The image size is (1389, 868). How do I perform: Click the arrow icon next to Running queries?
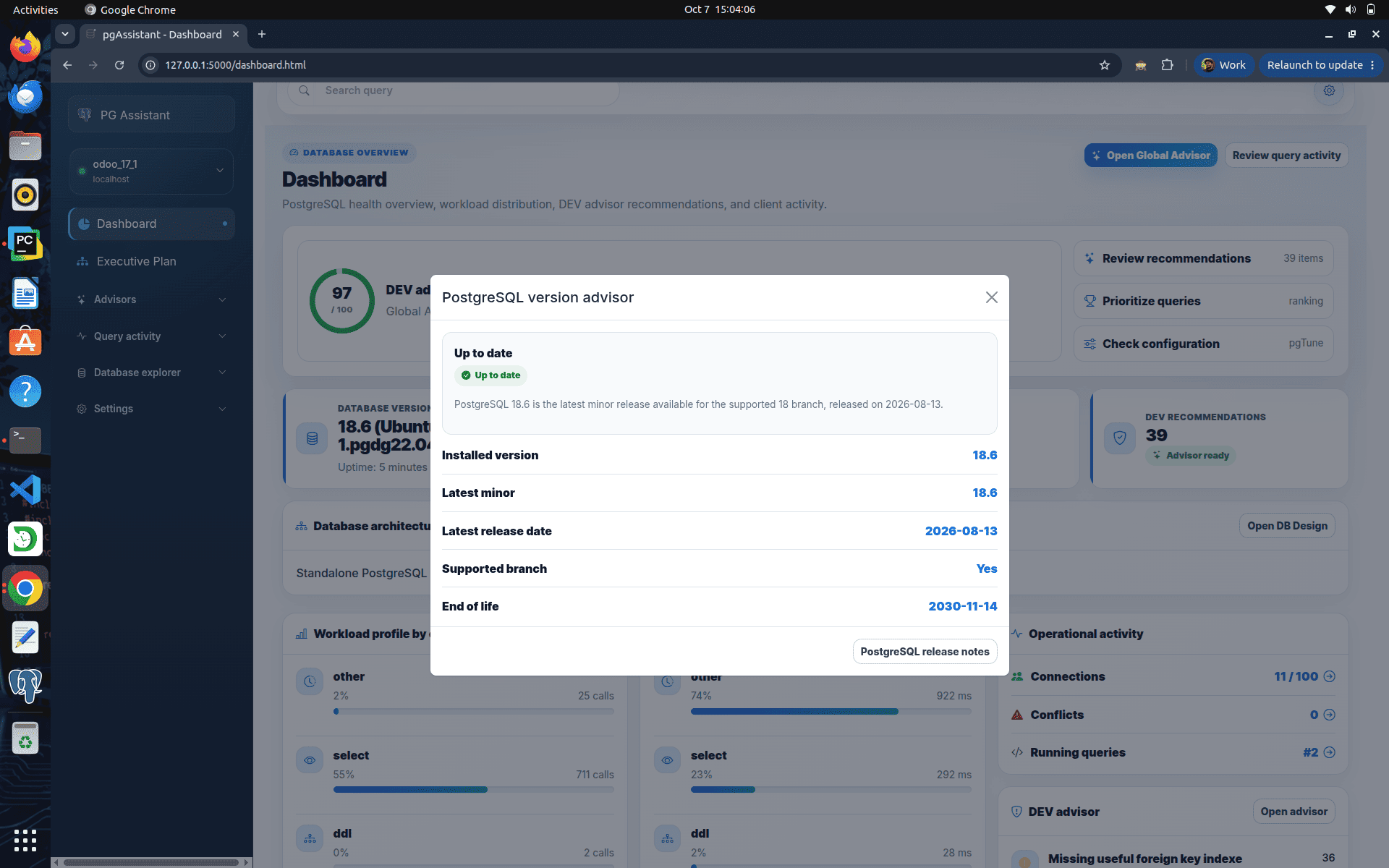click(1329, 752)
